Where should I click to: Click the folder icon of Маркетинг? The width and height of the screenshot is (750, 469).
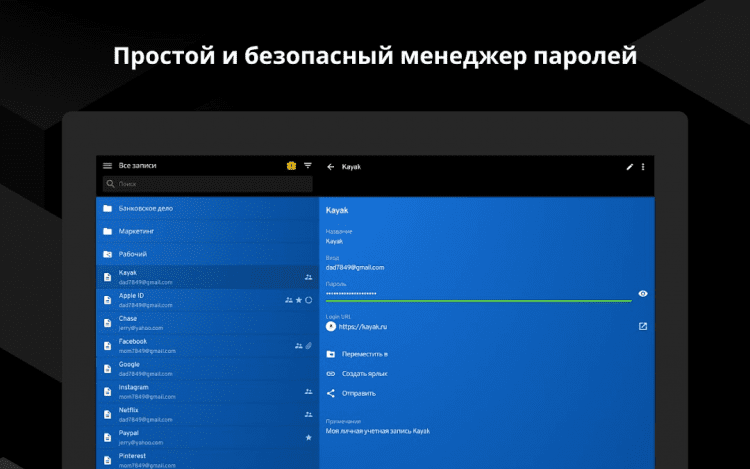108,231
